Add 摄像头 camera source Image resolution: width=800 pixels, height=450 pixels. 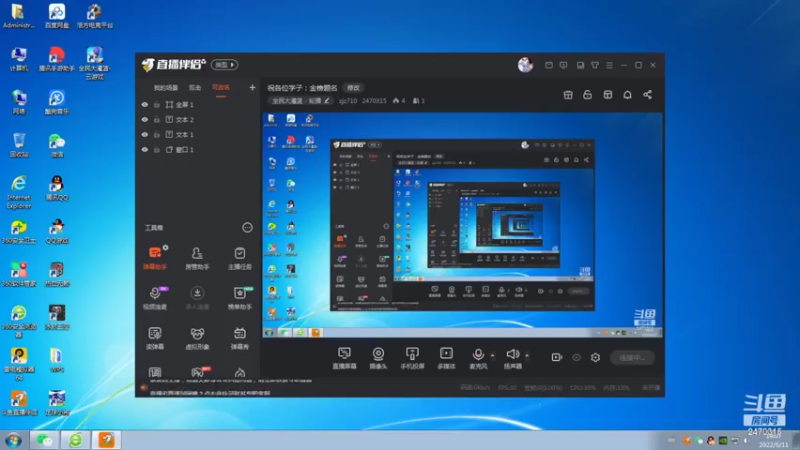point(378,358)
